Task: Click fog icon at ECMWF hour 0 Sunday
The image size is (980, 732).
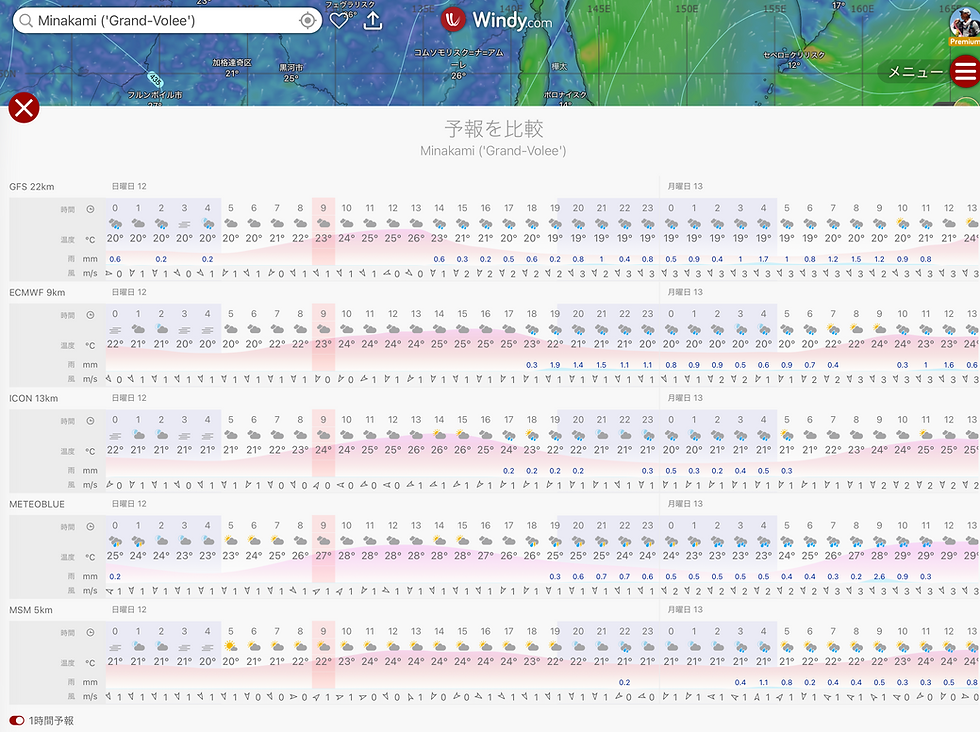Action: (115, 329)
